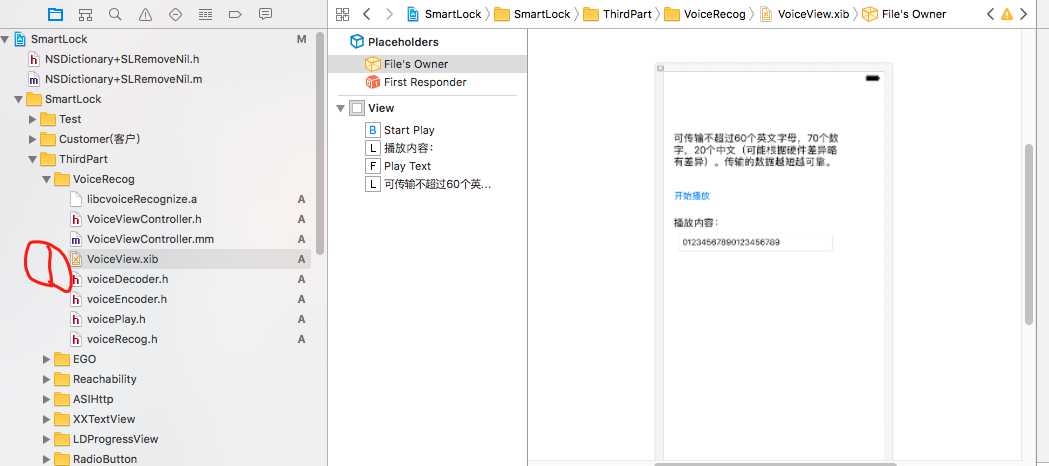Click the canvas horizontal scrollbar
1049x466 pixels.
775,463
